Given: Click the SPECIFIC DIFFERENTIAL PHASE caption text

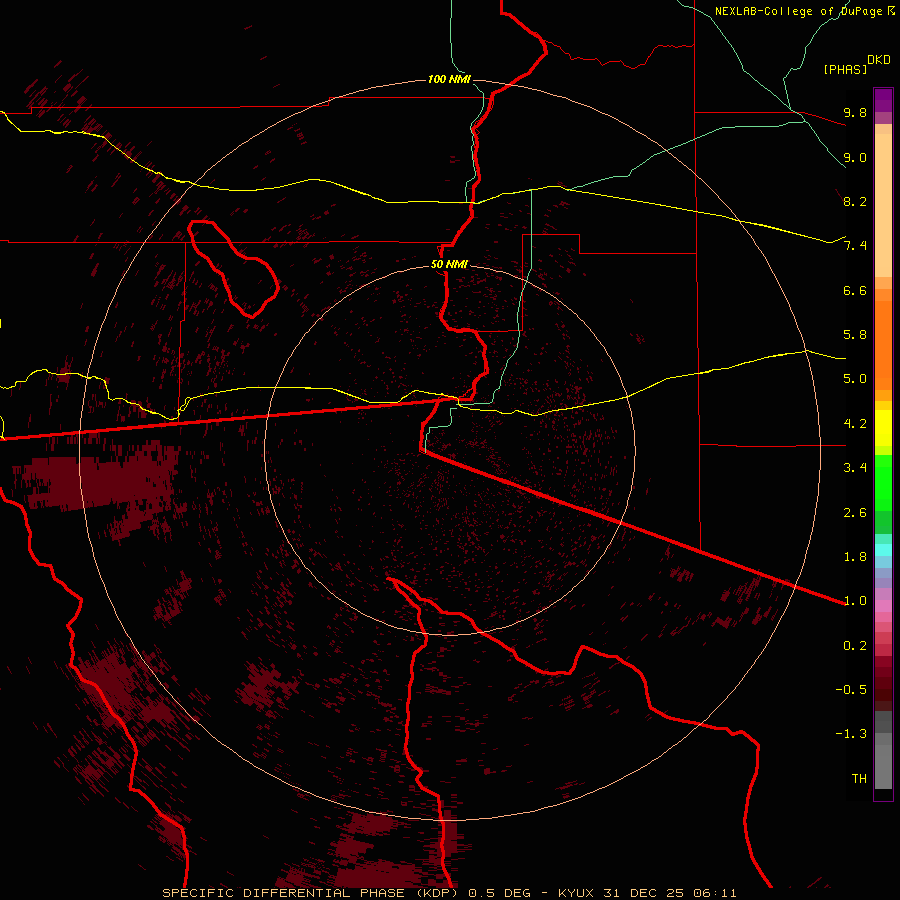Looking at the screenshot, I should 282,893.
